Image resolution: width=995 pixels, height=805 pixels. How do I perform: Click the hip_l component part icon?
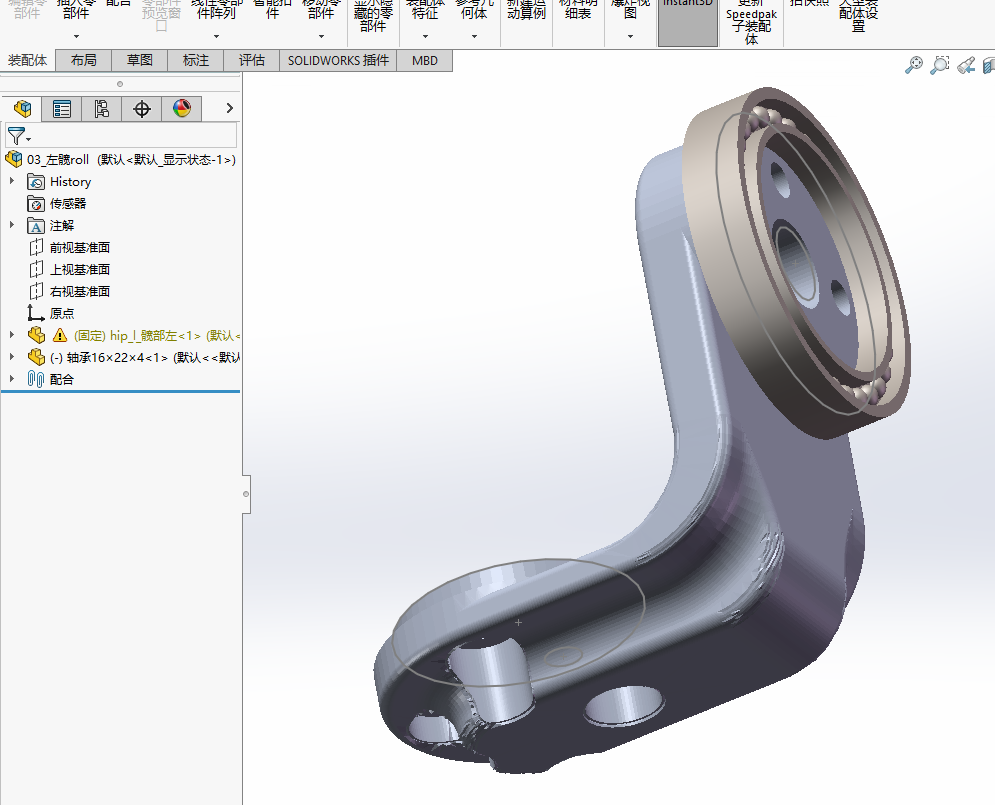(36, 335)
